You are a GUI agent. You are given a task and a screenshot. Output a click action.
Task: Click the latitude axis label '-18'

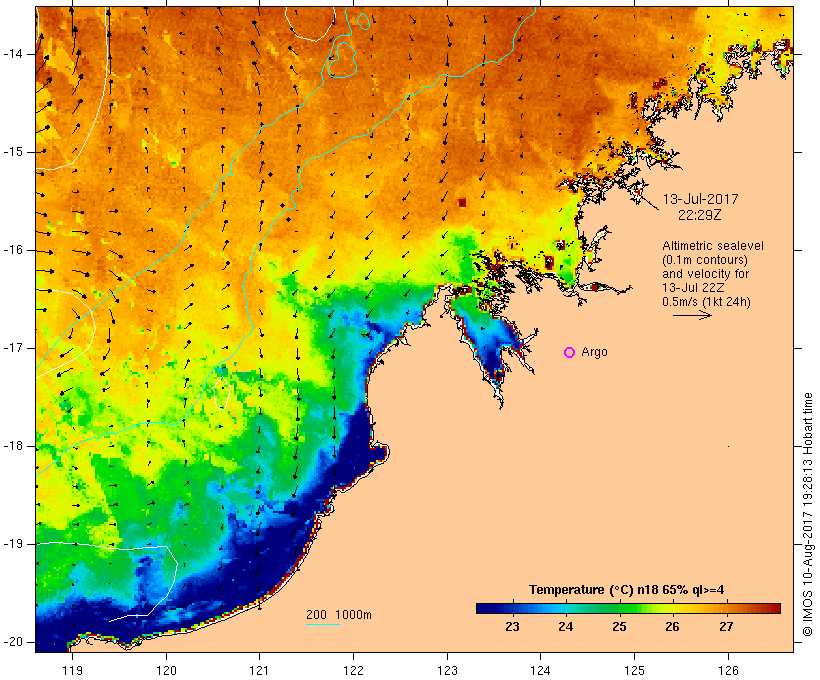click(13, 446)
